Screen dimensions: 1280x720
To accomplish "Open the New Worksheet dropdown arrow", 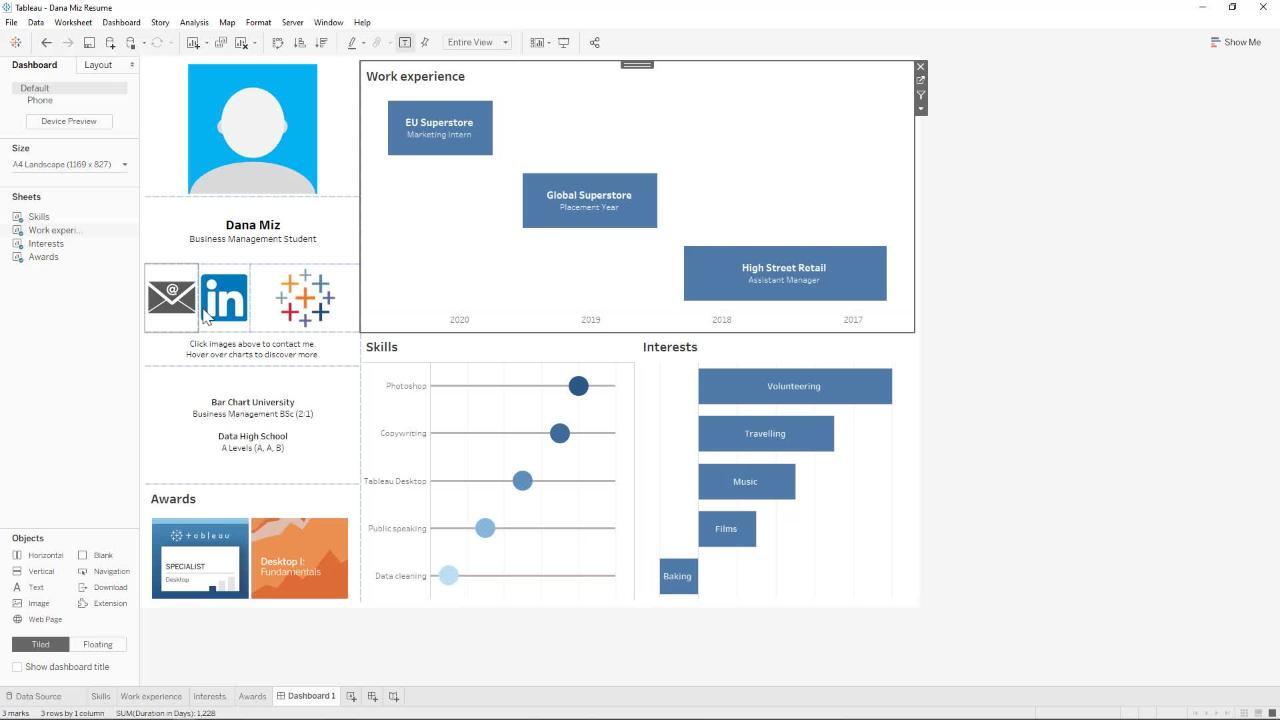I will [206, 43].
